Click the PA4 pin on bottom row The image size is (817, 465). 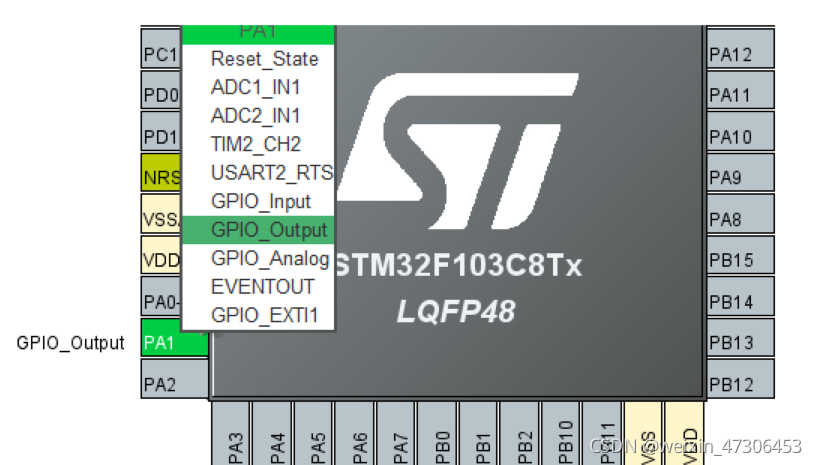pyautogui.click(x=272, y=433)
